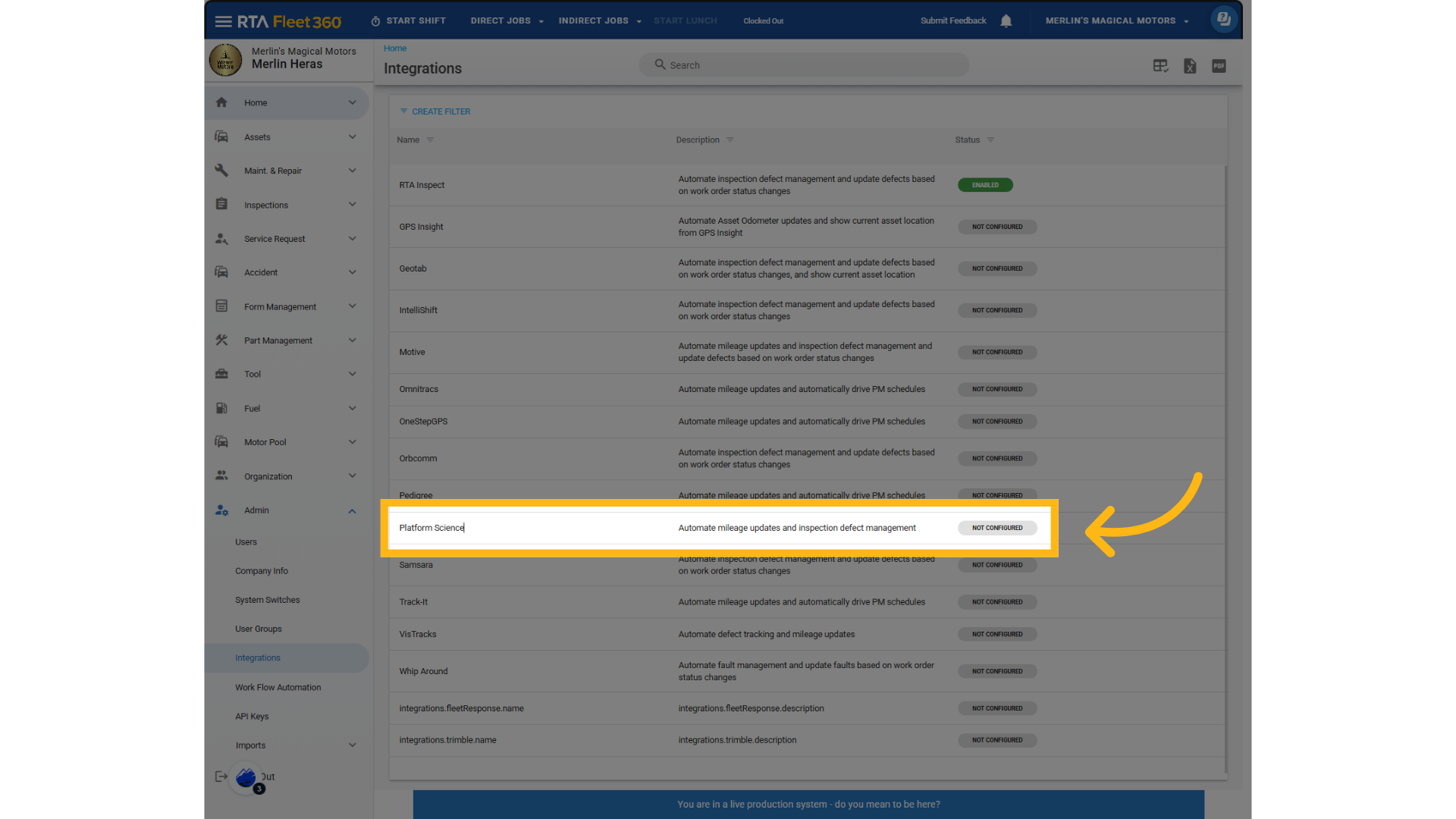Click the Status column filter icon
This screenshot has width=1456, height=819.
990,140
